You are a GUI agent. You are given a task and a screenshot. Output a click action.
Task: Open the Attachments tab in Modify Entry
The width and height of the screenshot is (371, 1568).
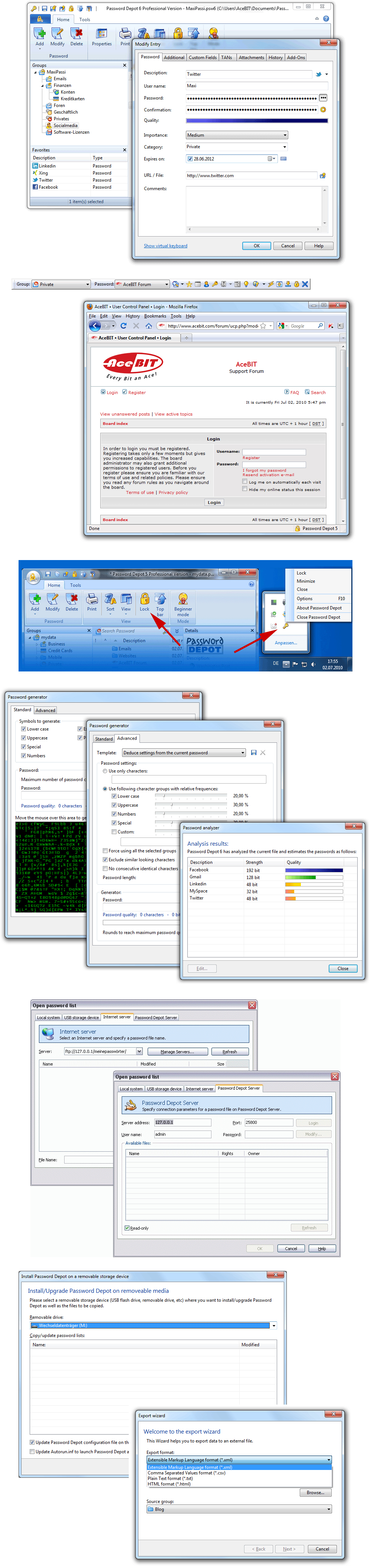251,57
